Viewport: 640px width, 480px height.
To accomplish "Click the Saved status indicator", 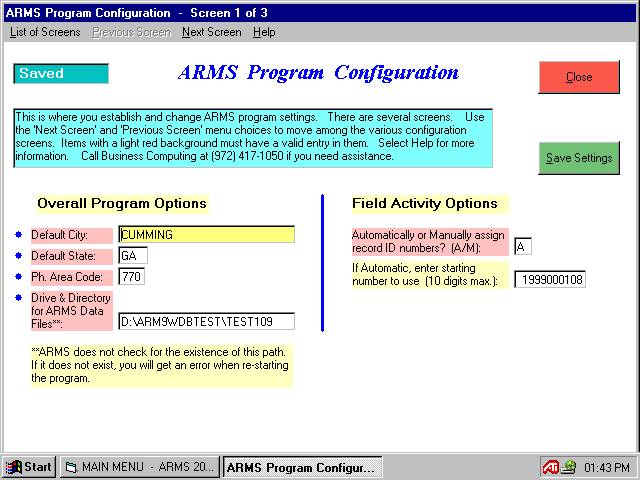I will [x=61, y=73].
